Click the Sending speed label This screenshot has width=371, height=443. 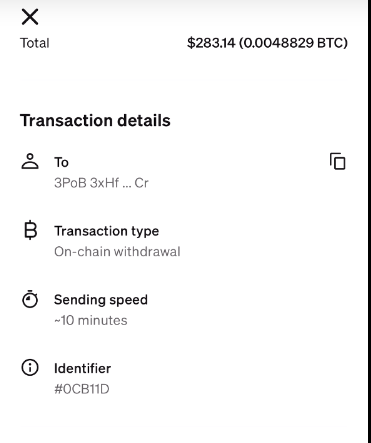[x=101, y=300]
